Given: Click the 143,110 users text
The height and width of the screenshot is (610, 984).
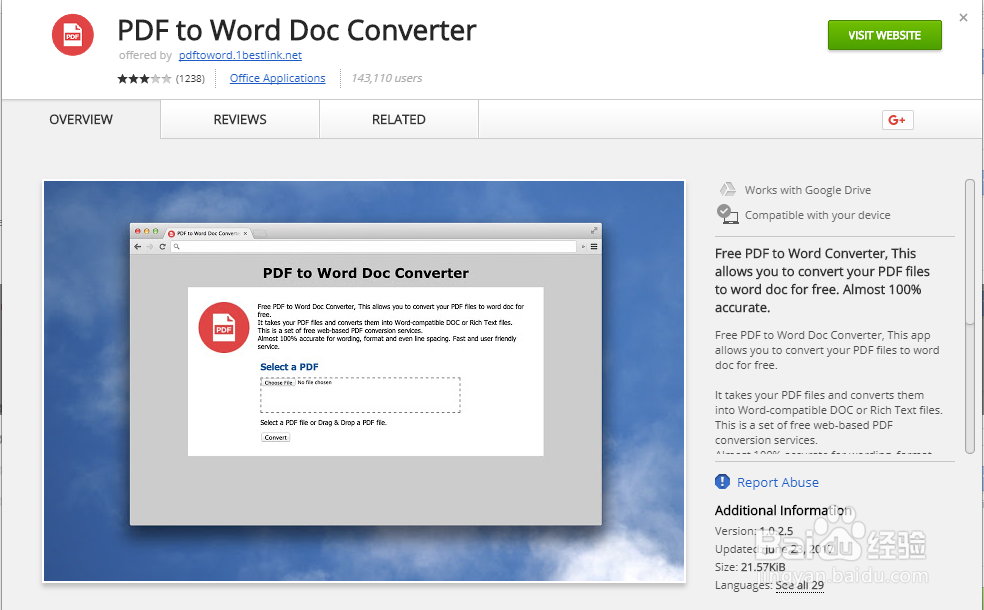Looking at the screenshot, I should click(387, 78).
